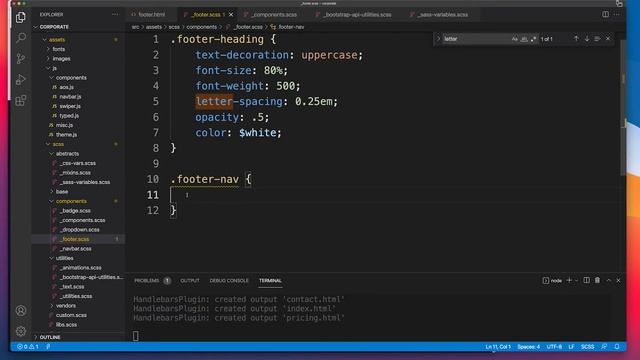This screenshot has height=360, width=640.
Task: Open the Accounts menu icon
Action: (21, 311)
